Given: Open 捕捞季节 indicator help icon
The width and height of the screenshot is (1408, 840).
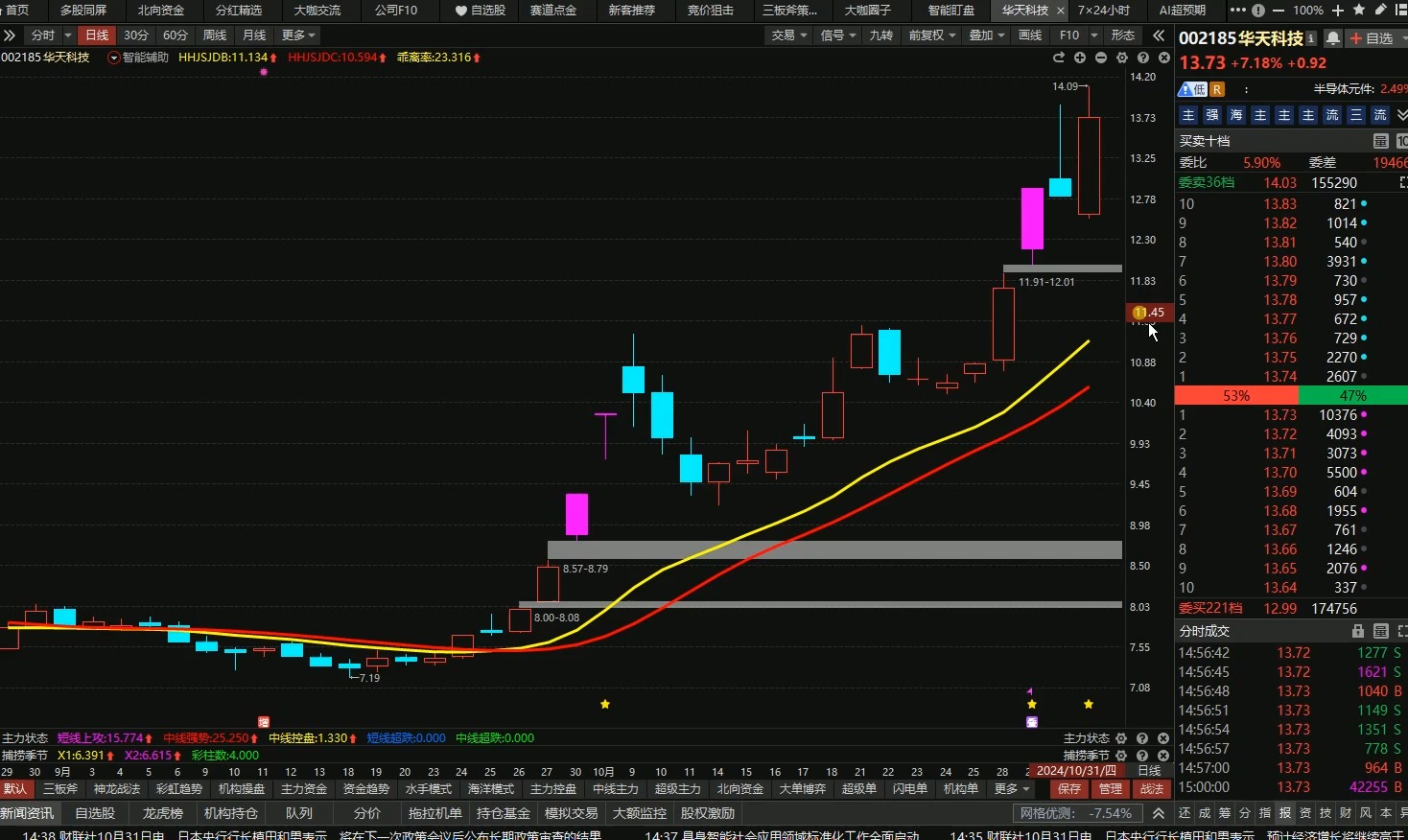Looking at the screenshot, I should tap(1142, 756).
